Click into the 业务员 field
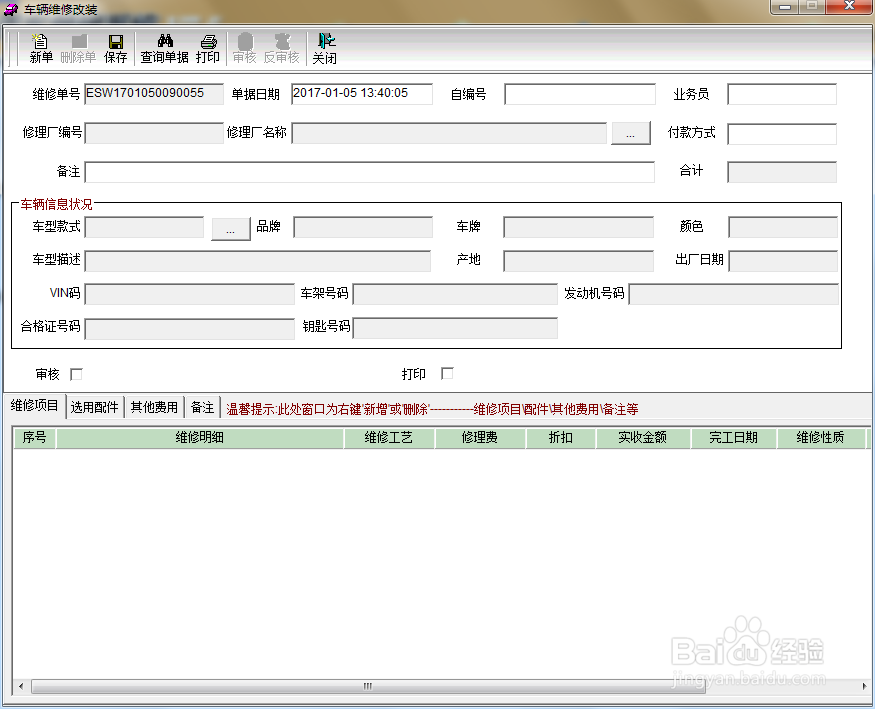Image resolution: width=875 pixels, height=709 pixels. click(x=782, y=94)
